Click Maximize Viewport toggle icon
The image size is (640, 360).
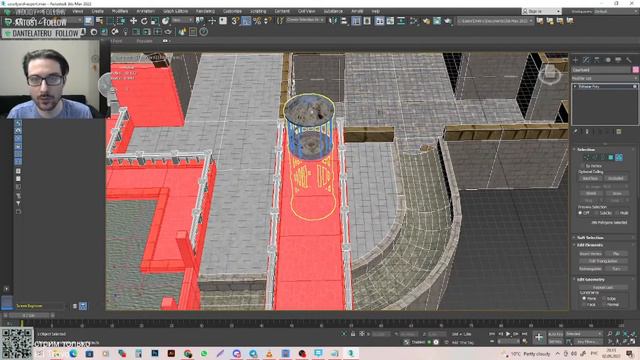coord(633,341)
